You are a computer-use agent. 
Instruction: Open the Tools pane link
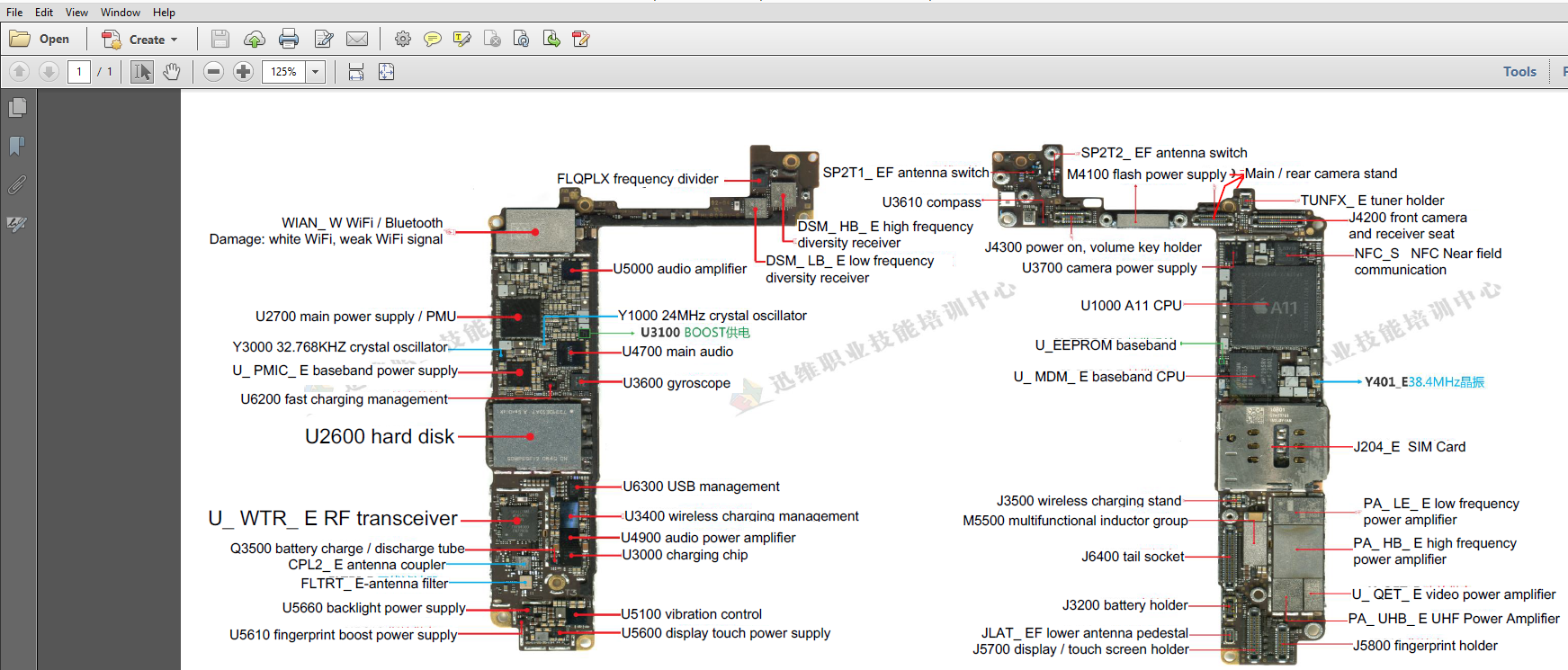1519,72
